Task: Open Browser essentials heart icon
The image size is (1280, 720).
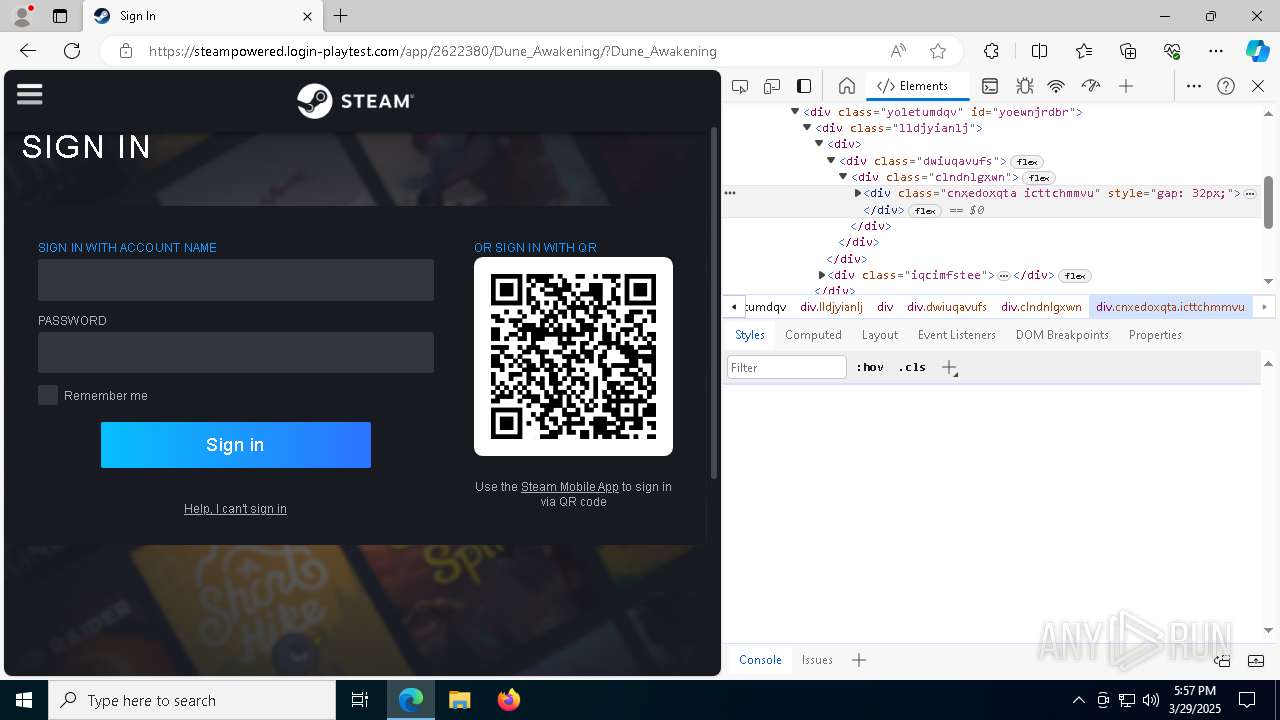Action: 1172,51
